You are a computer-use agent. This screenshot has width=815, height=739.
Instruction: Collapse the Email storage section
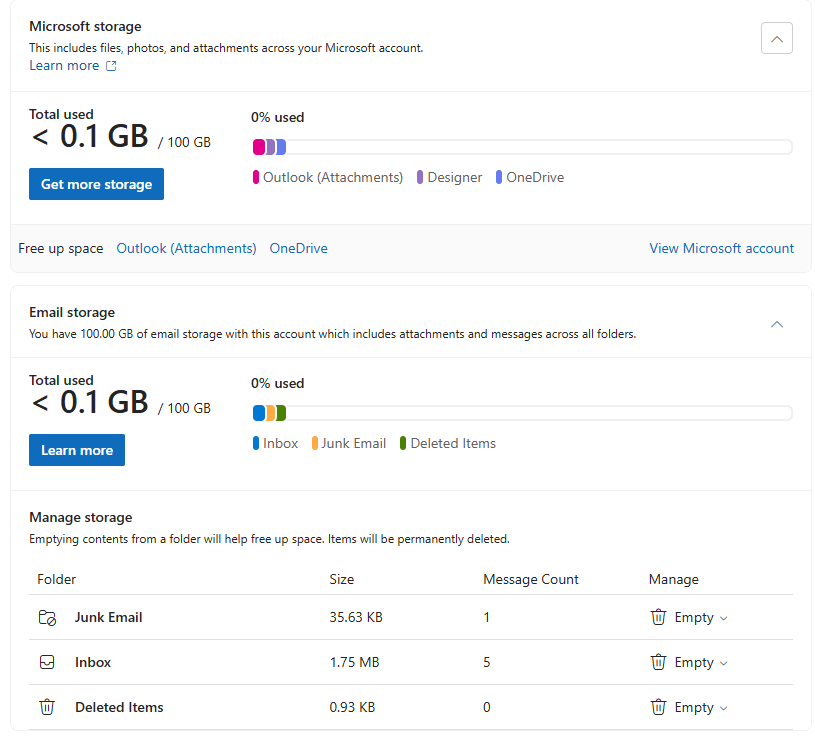777,324
